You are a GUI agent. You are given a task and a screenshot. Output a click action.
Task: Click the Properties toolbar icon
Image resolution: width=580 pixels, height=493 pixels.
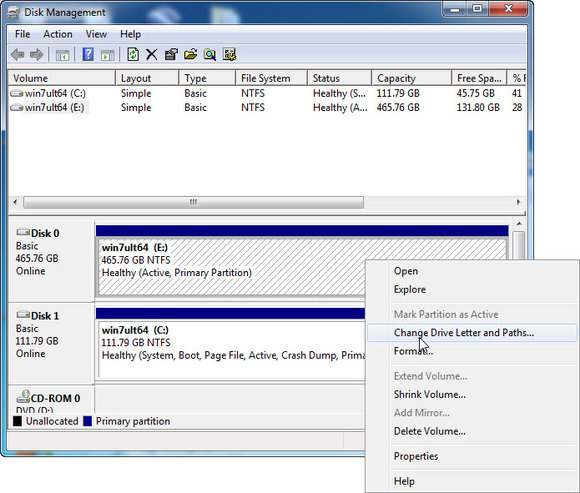click(171, 55)
